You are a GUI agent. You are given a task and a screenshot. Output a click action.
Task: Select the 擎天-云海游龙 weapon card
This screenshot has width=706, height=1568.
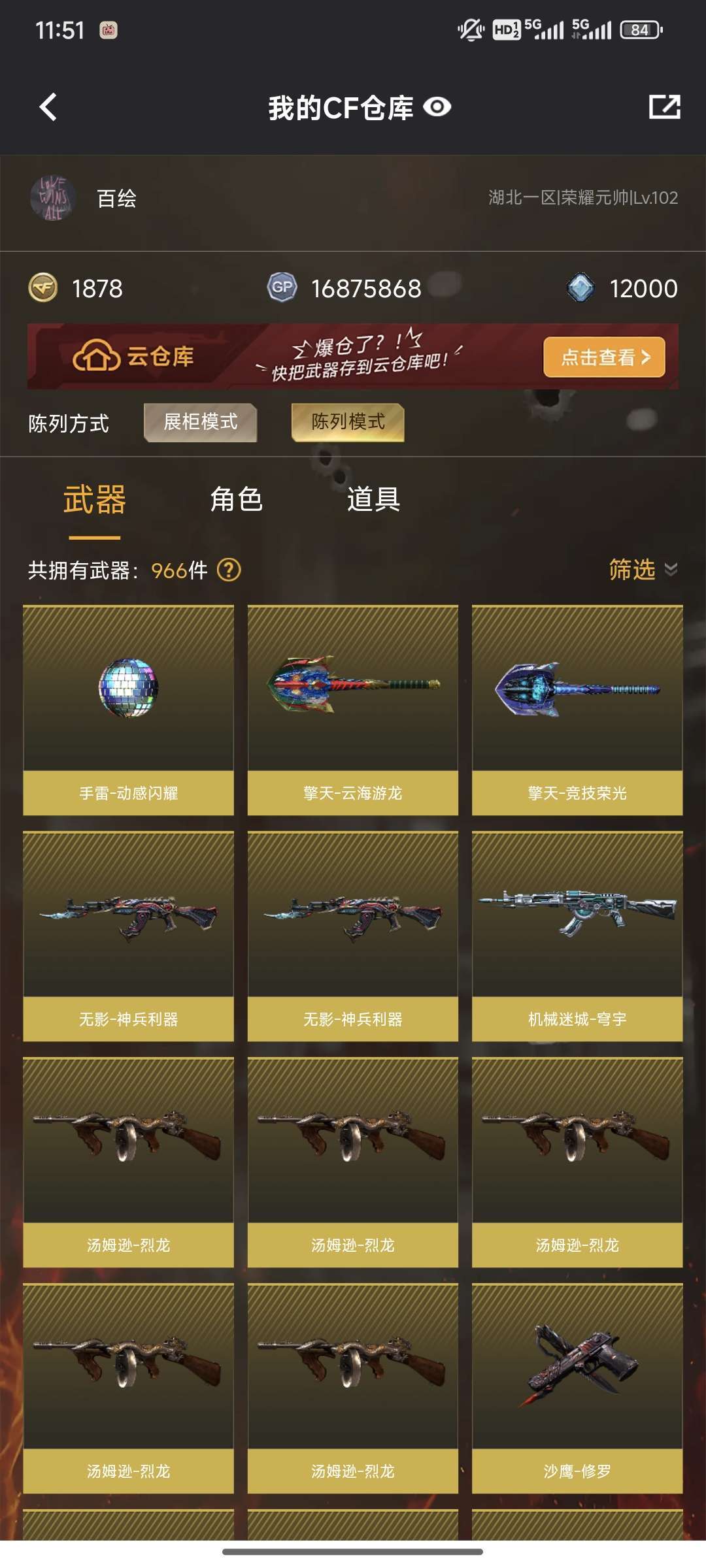[x=353, y=710]
